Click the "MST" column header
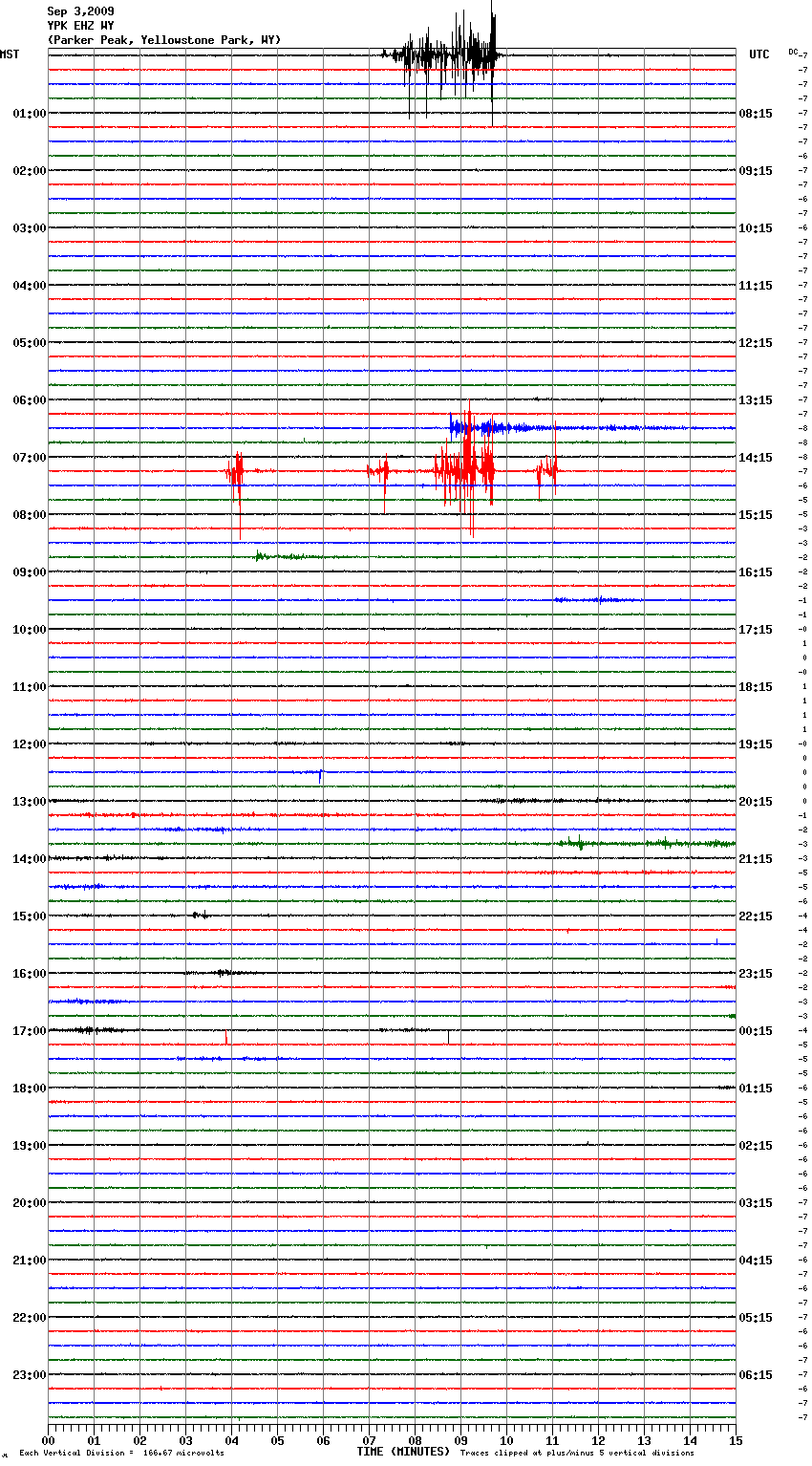This screenshot has height=1466, width=812. click(x=10, y=54)
